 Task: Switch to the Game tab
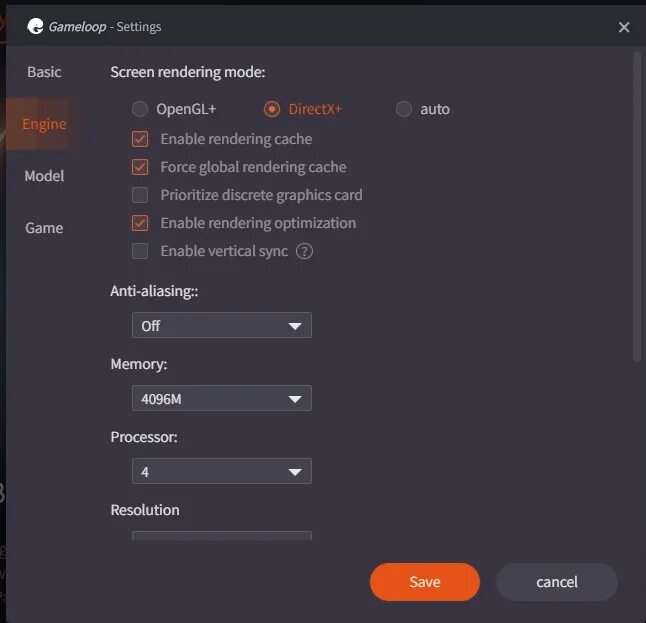(x=44, y=228)
